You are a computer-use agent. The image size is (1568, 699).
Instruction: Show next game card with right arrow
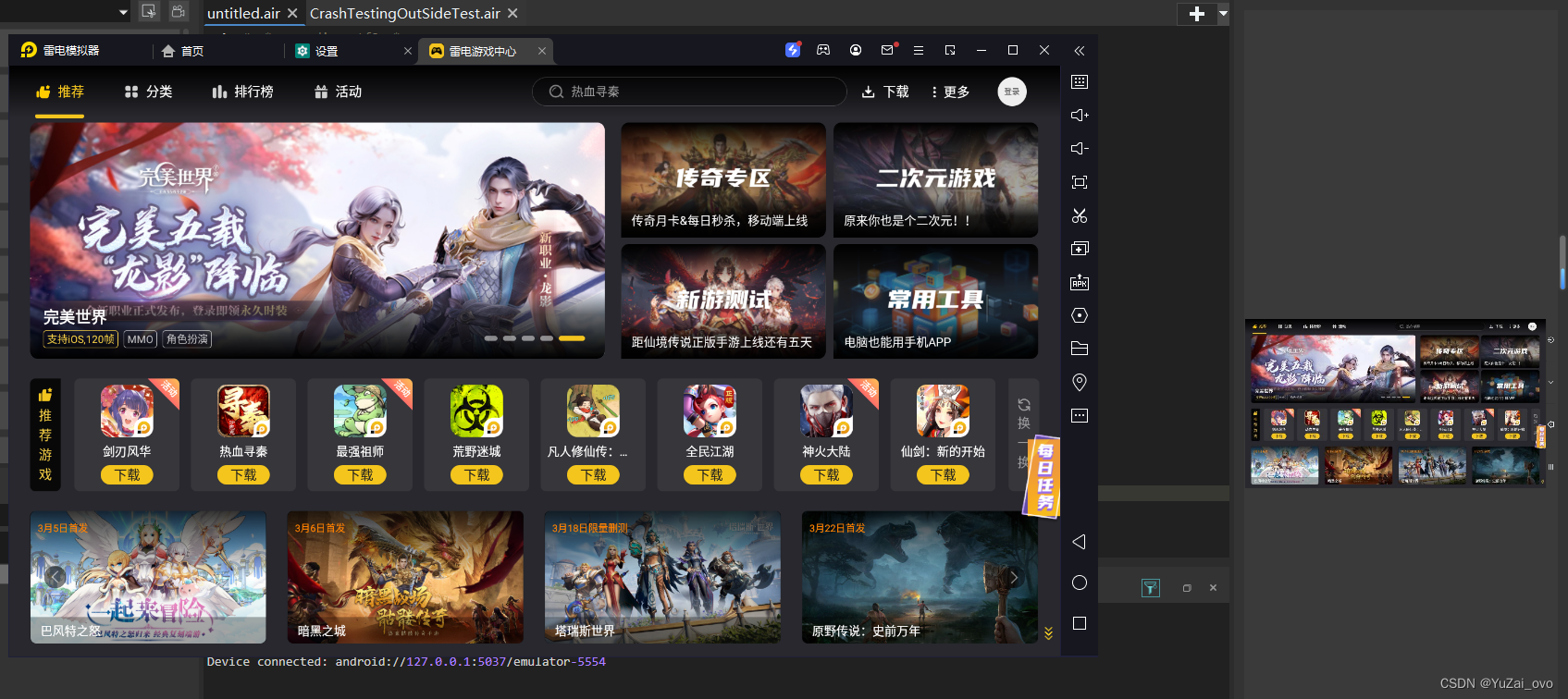pos(1014,577)
